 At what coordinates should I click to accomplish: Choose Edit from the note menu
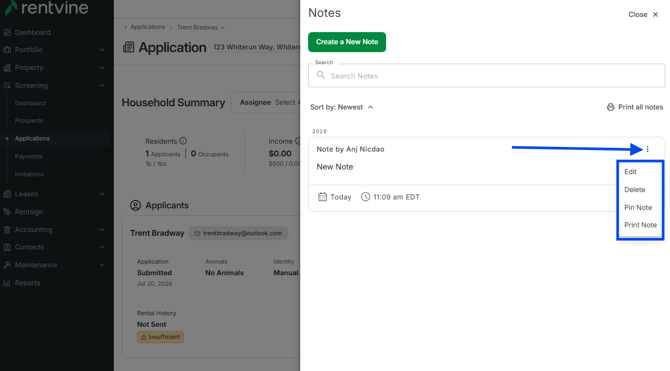point(630,172)
